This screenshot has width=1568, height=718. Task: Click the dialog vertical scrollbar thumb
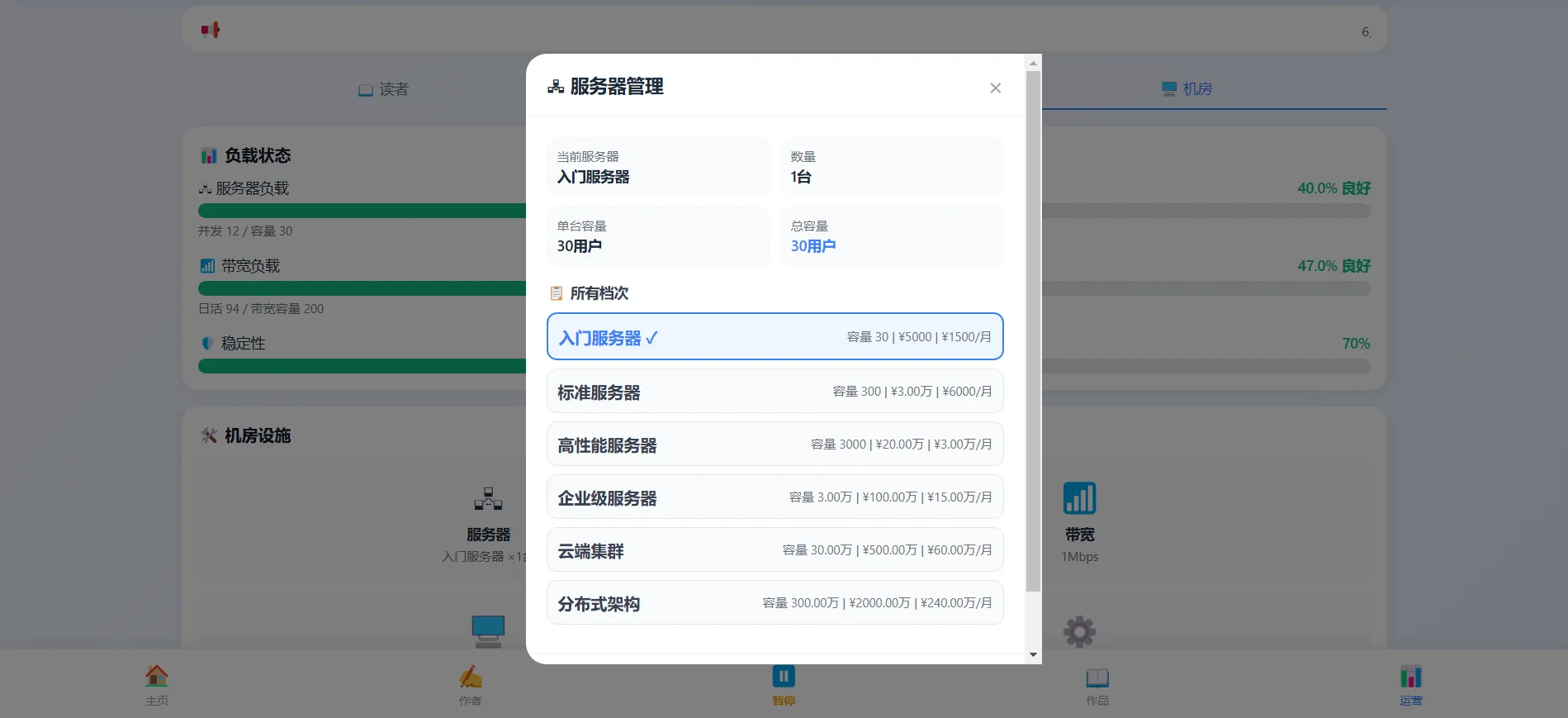coord(1033,331)
